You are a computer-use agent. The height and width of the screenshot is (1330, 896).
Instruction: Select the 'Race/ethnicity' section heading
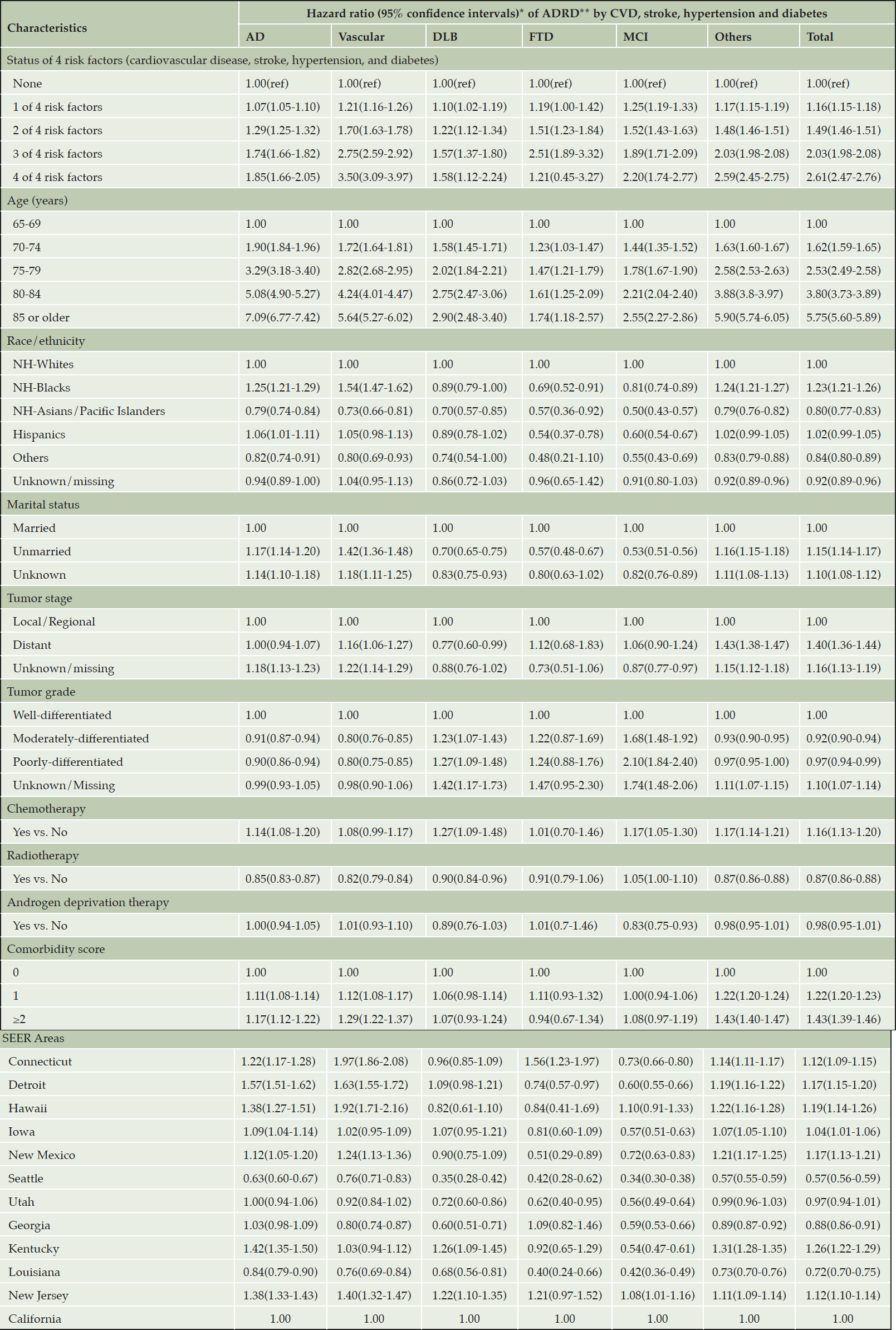[46, 341]
